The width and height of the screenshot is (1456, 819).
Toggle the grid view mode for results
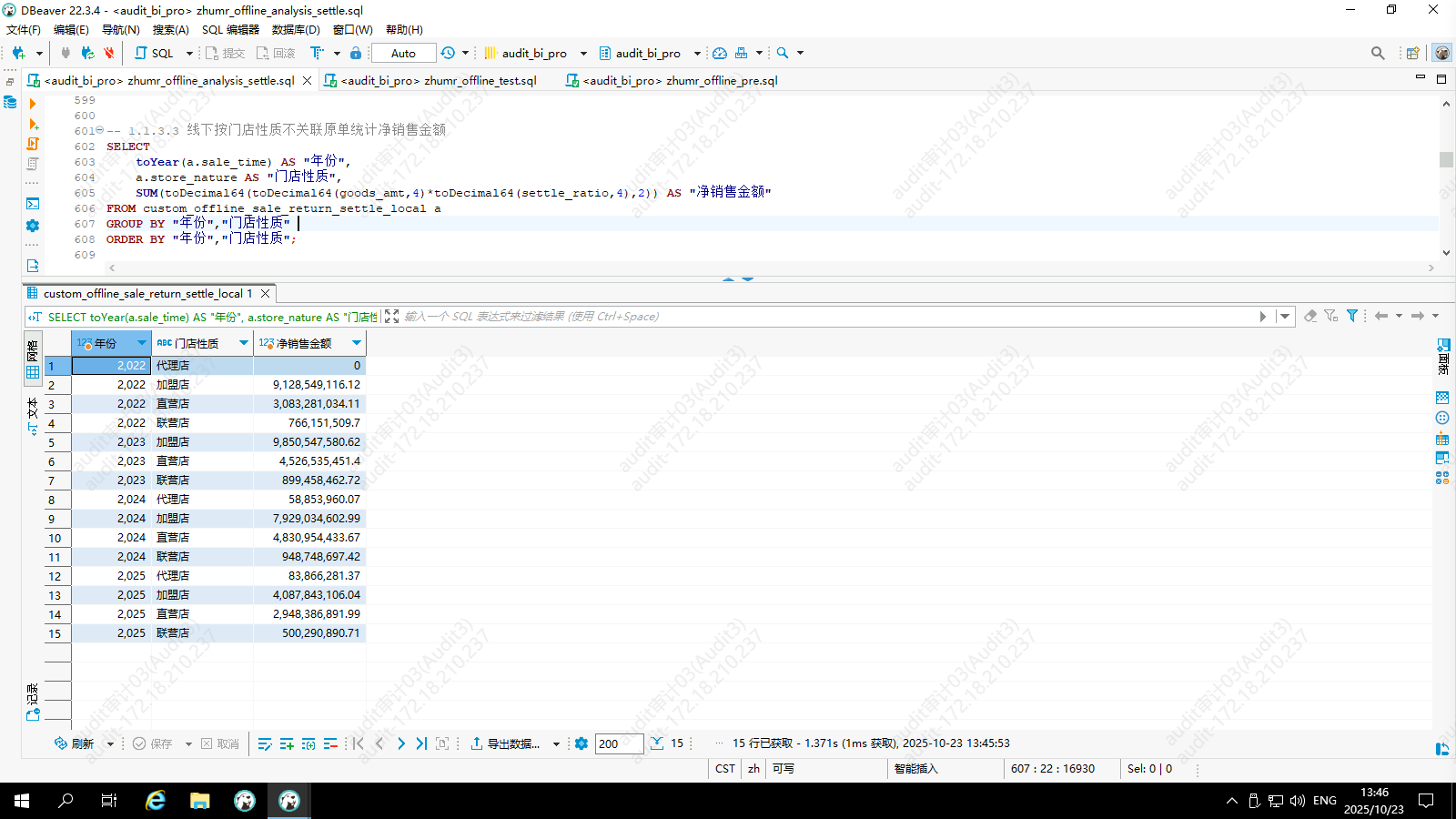33,361
